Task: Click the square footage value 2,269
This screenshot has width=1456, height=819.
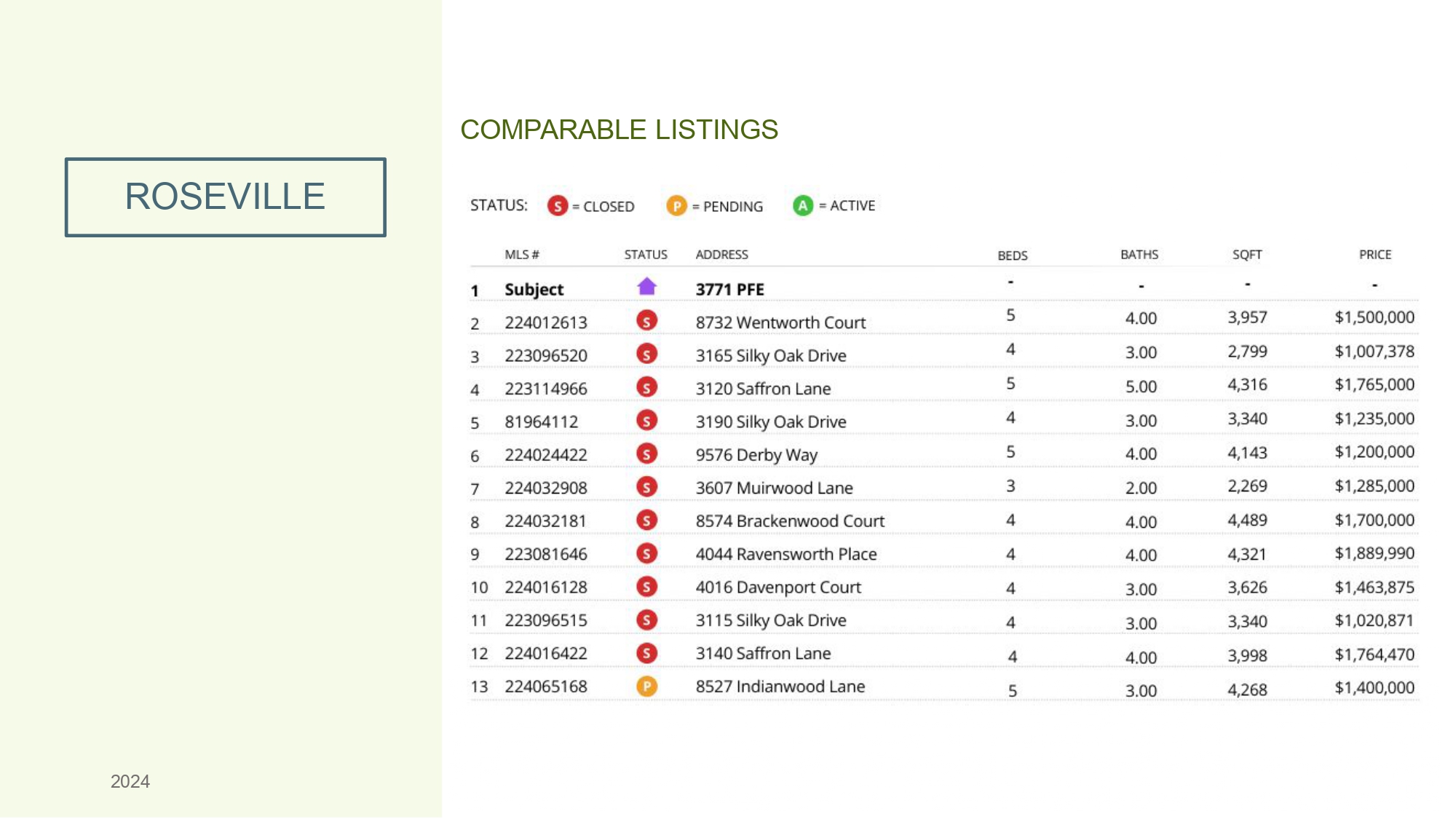Action: [1247, 486]
